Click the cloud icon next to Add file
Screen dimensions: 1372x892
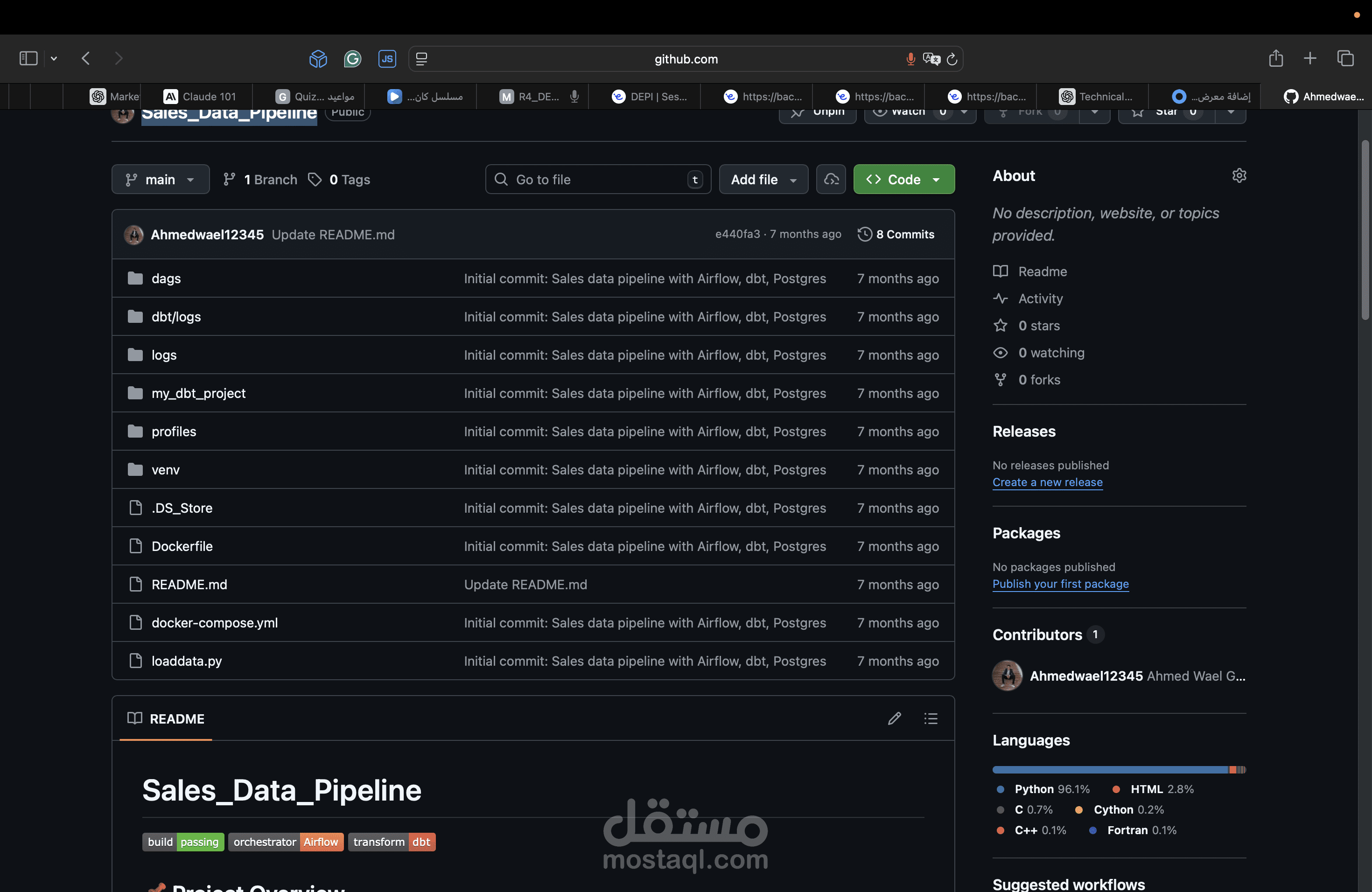click(831, 179)
